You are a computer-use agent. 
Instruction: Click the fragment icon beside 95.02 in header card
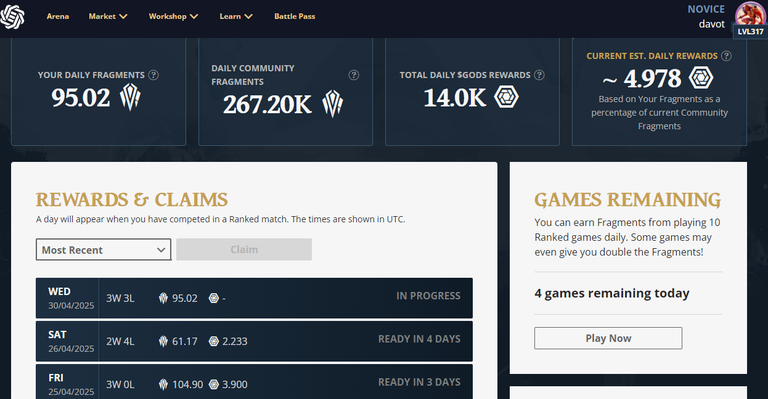click(130, 96)
